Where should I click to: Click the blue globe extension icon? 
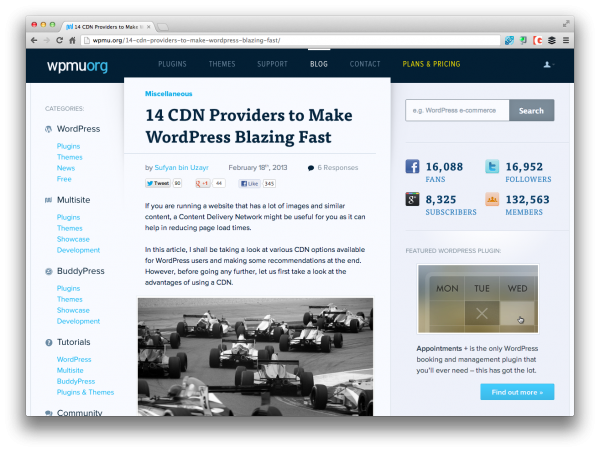[x=509, y=40]
